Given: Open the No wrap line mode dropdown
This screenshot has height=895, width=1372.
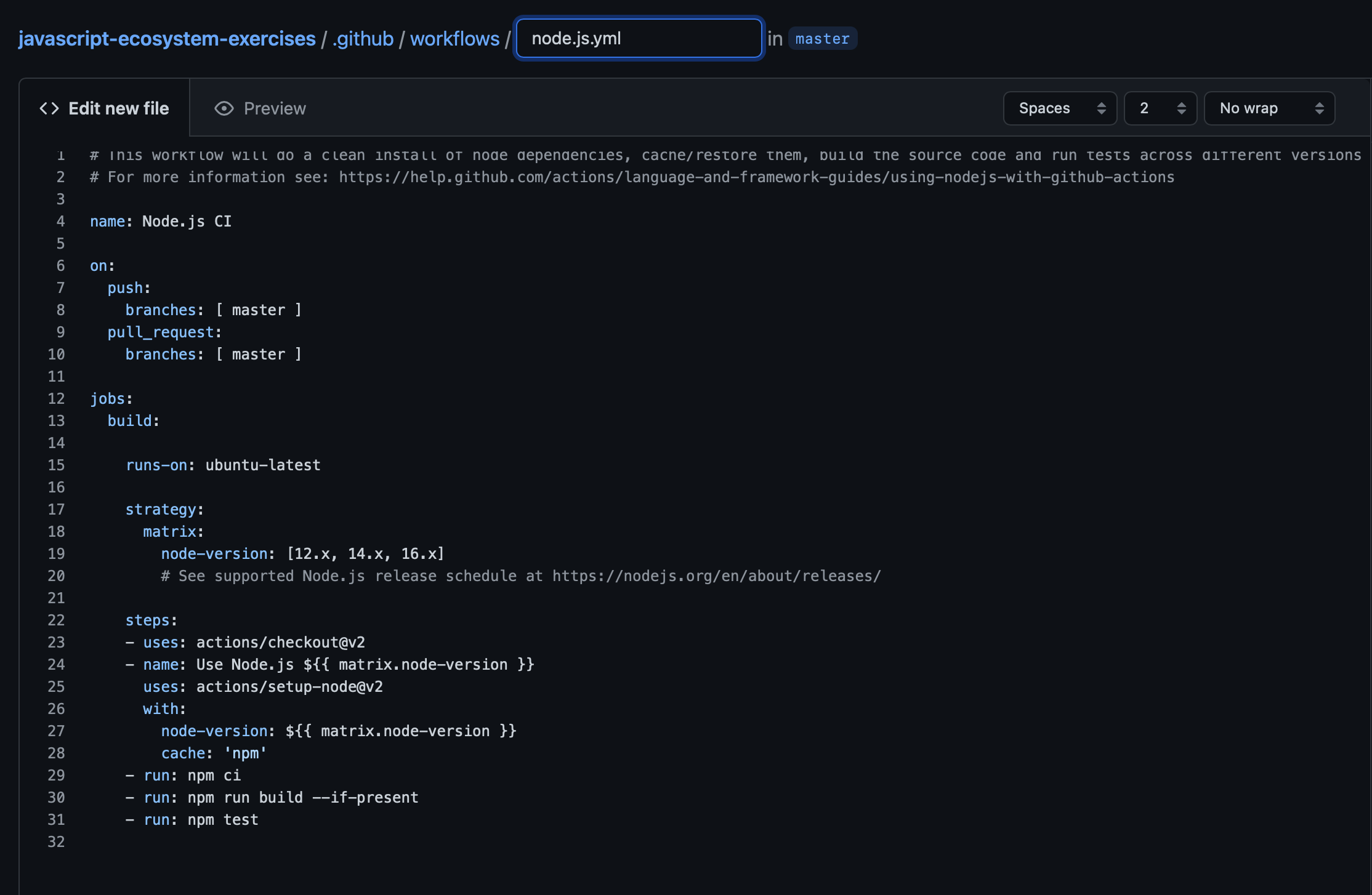Looking at the screenshot, I should point(1269,108).
